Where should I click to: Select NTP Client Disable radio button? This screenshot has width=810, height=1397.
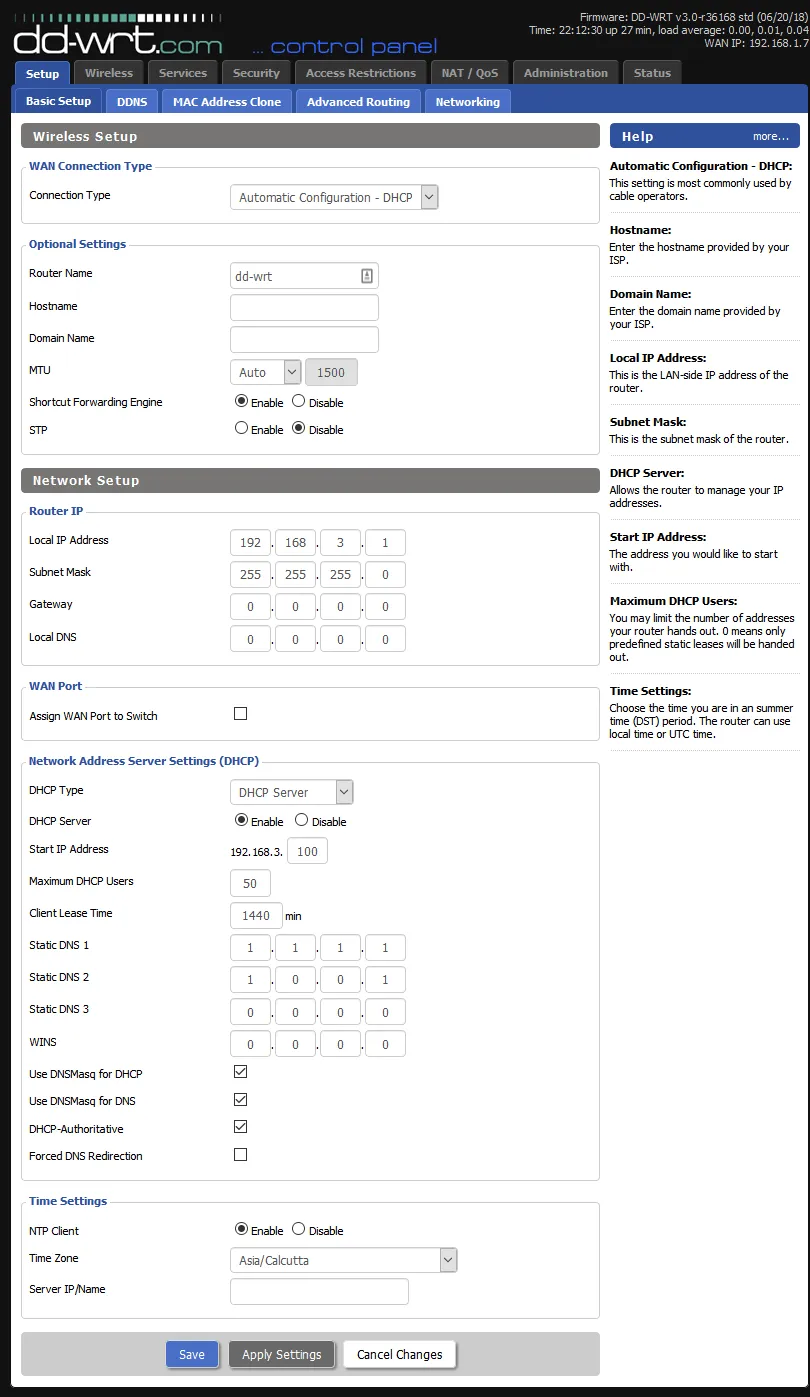pos(299,1229)
